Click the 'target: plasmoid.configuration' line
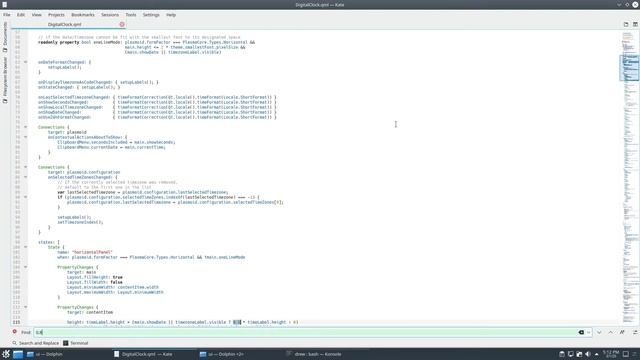640x360 pixels. coord(84,172)
